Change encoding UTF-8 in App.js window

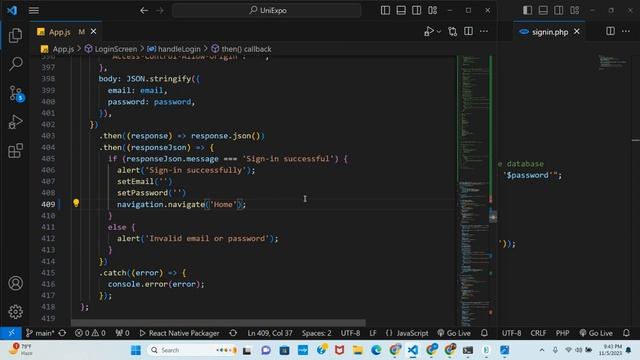(x=350, y=333)
